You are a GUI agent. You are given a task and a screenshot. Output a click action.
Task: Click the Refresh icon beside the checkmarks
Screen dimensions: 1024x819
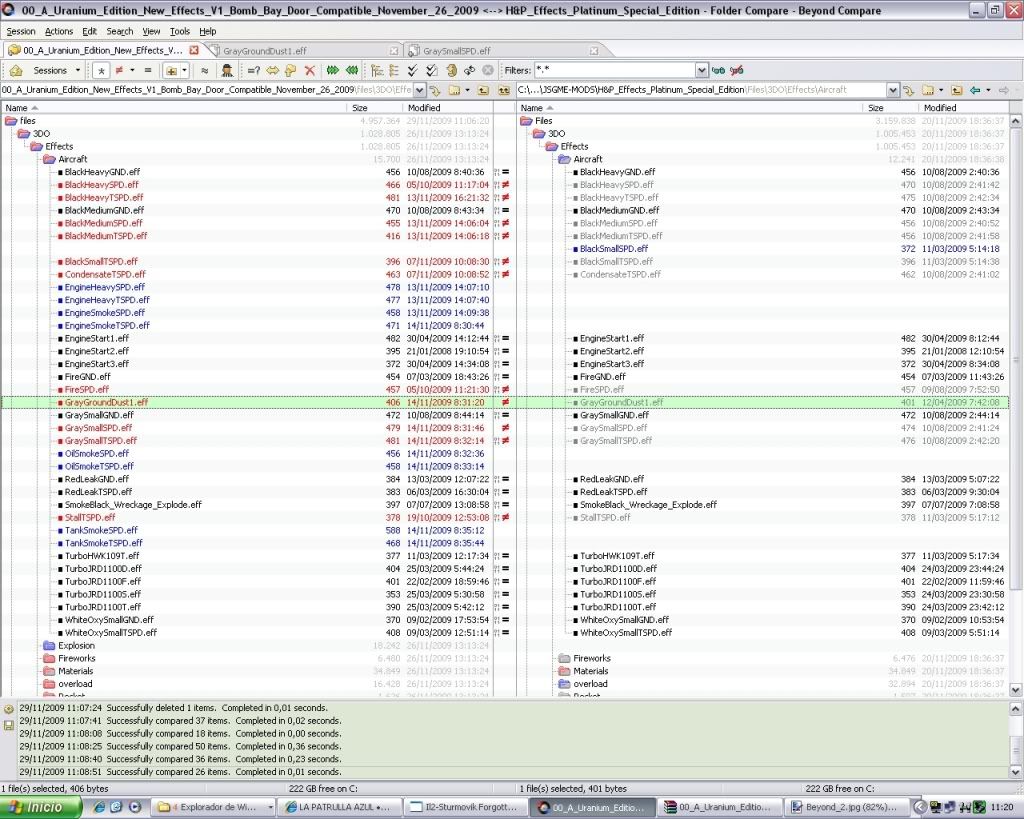click(451, 71)
